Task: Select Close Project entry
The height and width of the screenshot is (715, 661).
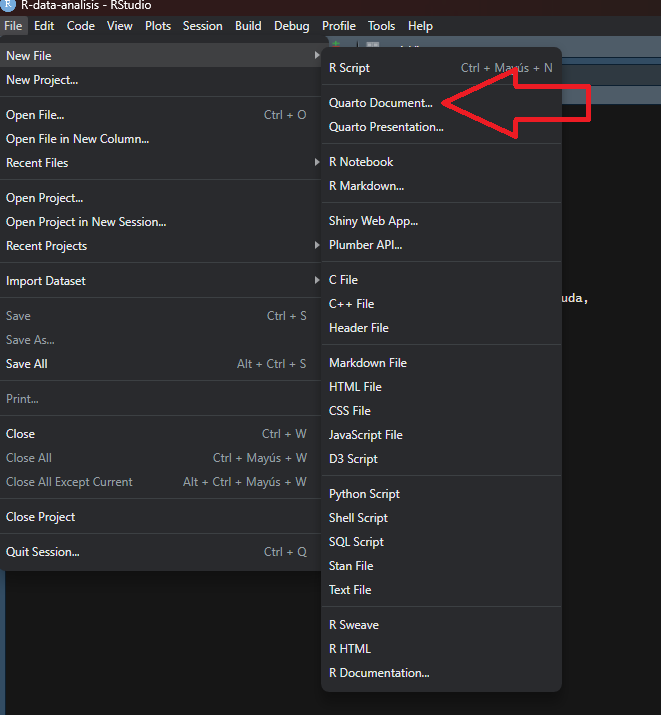Action: point(41,517)
